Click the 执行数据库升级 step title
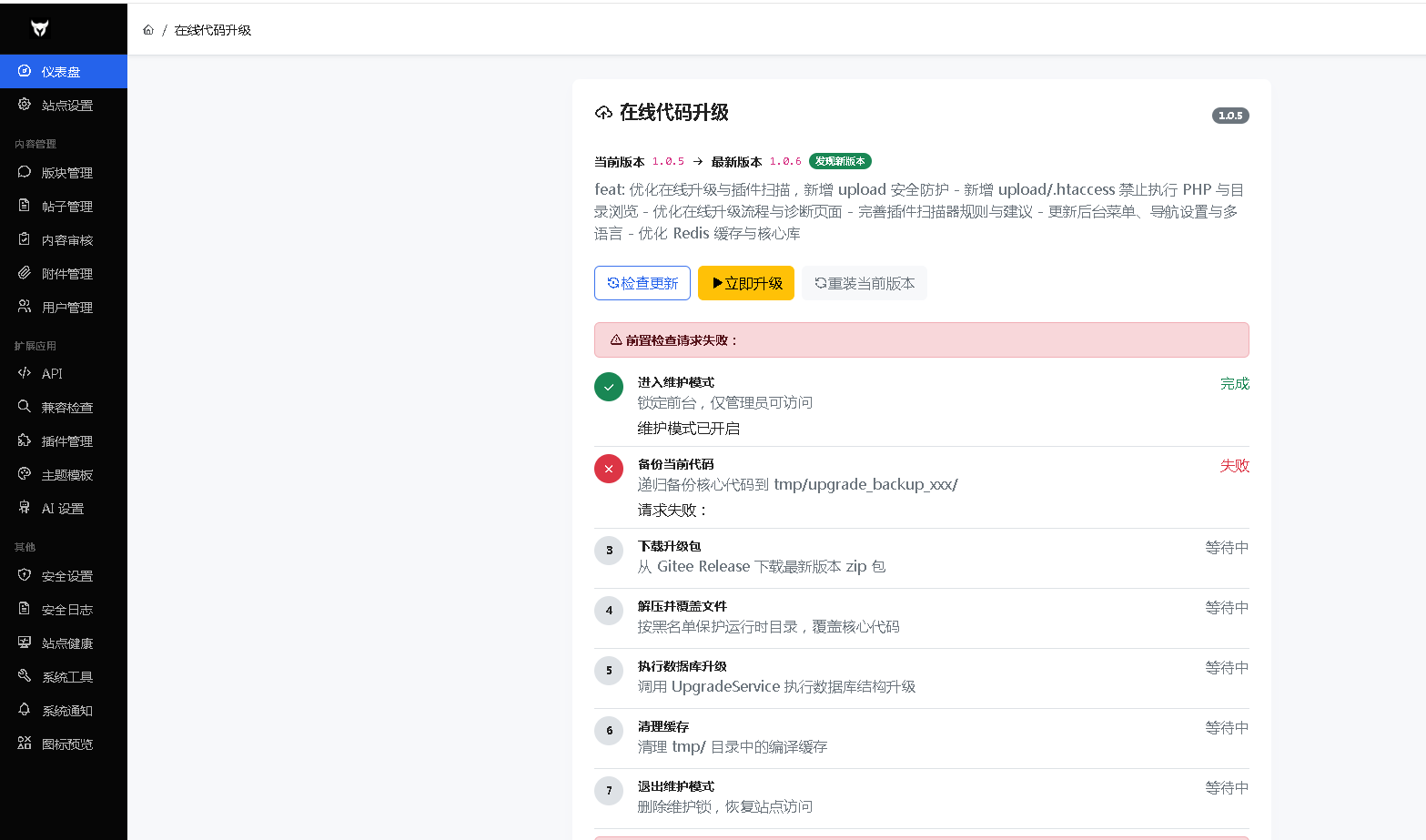This screenshot has height=840, width=1426. (x=683, y=666)
